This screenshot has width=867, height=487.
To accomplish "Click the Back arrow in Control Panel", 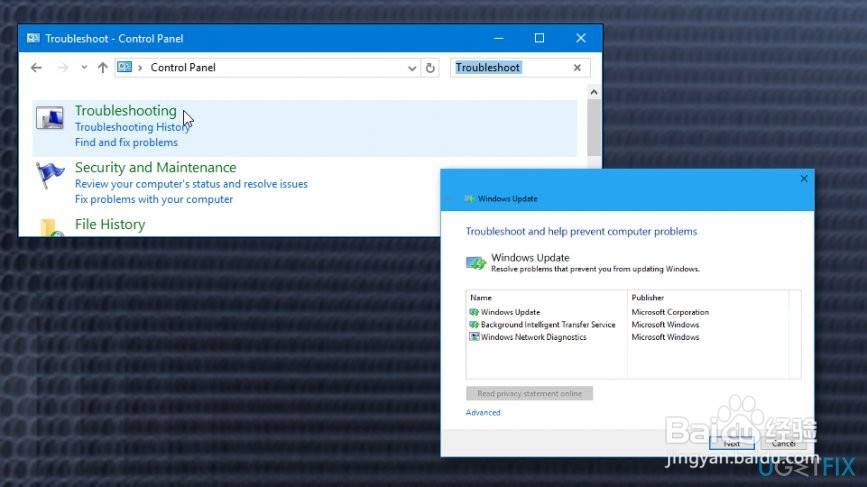I will coord(36,67).
